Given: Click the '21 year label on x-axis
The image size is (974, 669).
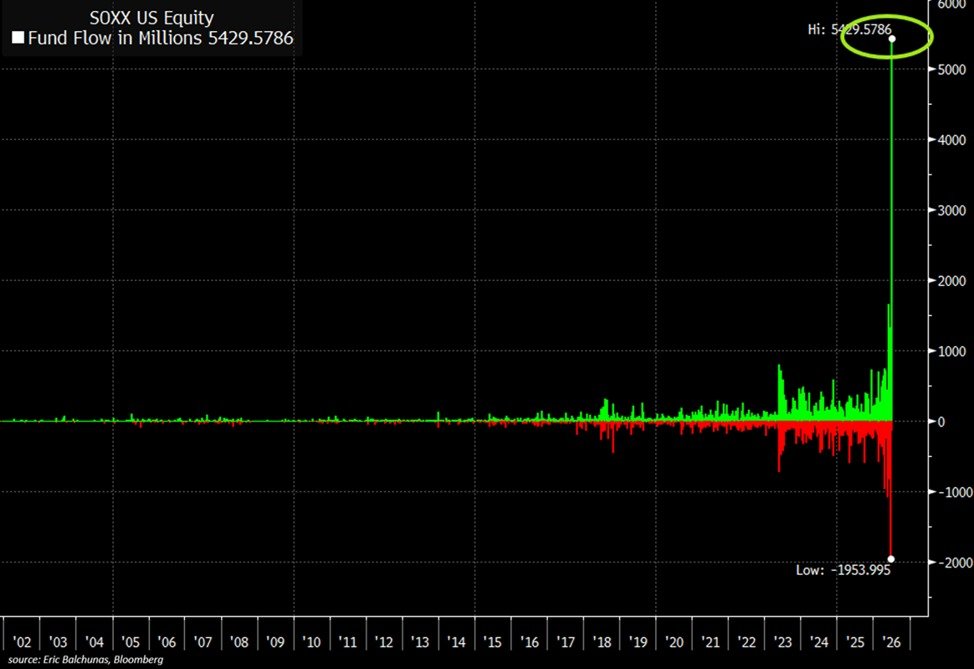Looking at the screenshot, I should tap(710, 642).
